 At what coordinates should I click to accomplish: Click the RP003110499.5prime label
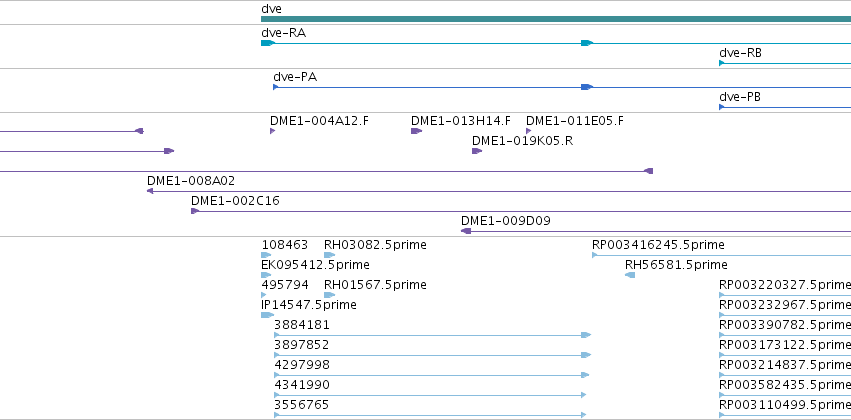pos(785,405)
